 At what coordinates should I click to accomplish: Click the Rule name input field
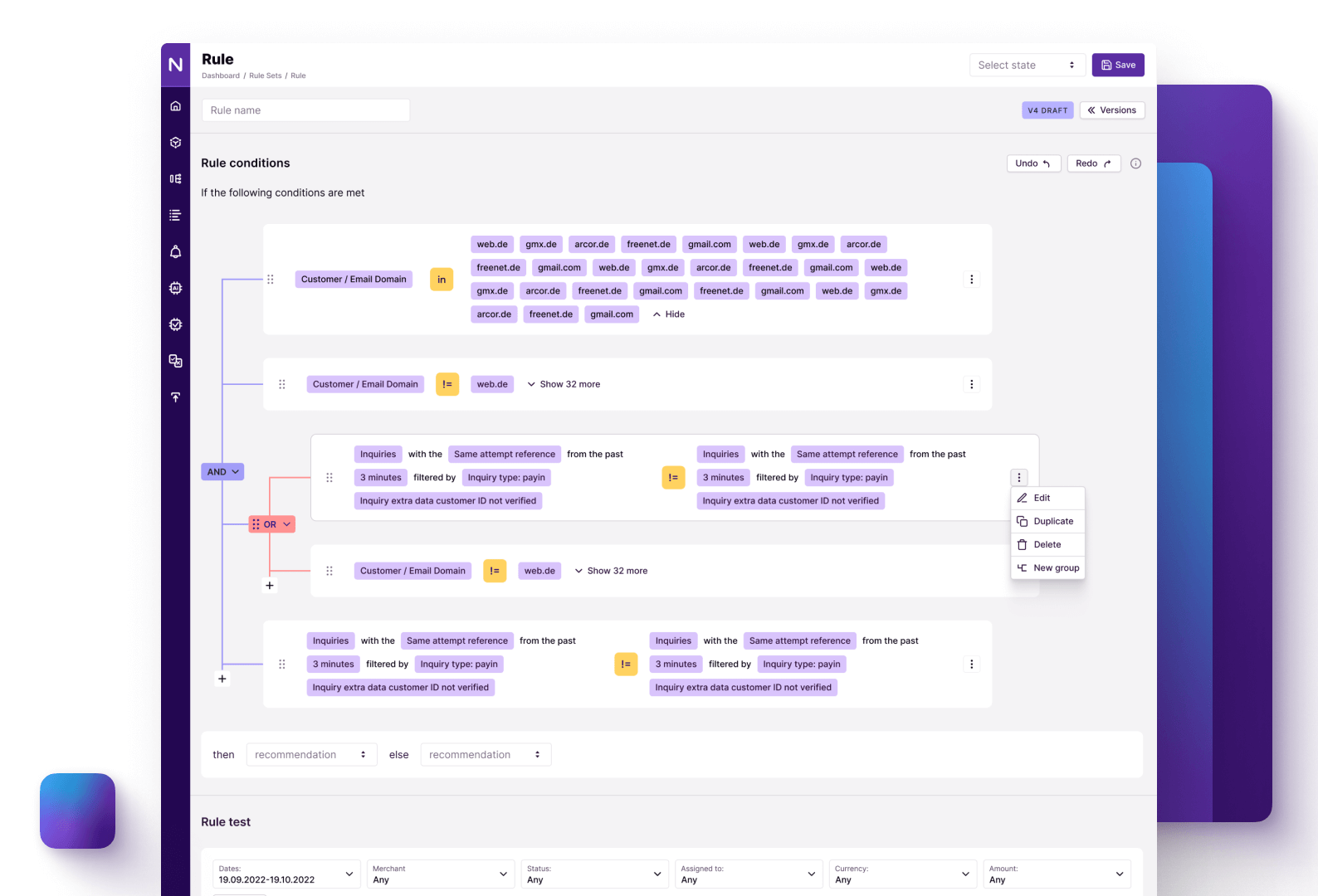click(305, 110)
